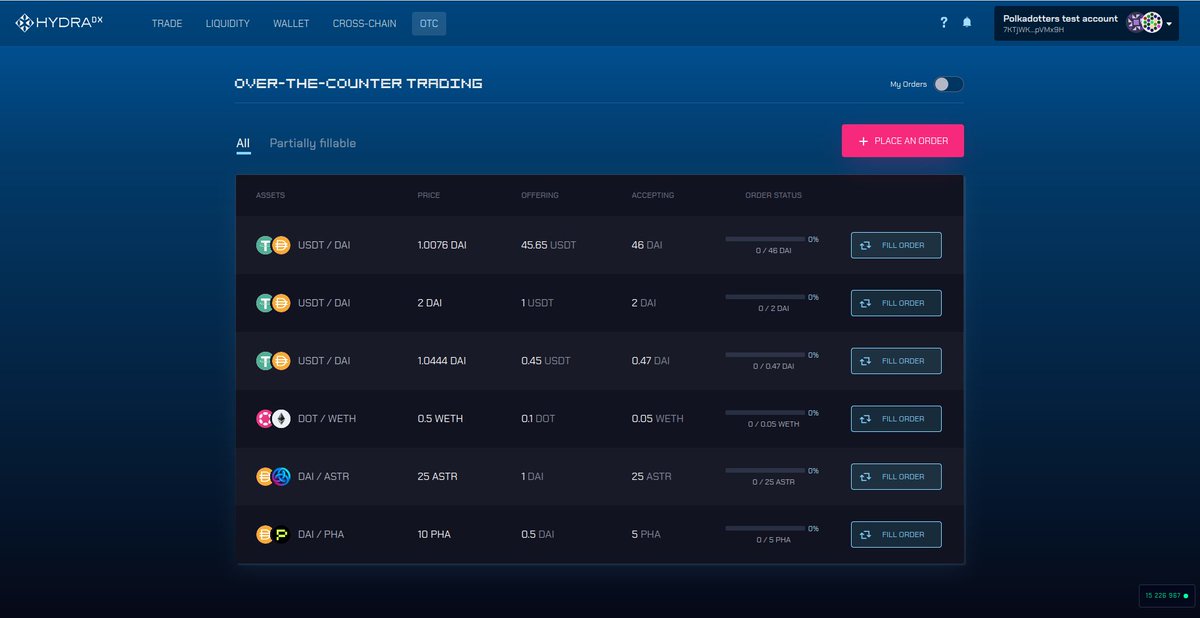Open the Liquidity menu

pos(227,23)
